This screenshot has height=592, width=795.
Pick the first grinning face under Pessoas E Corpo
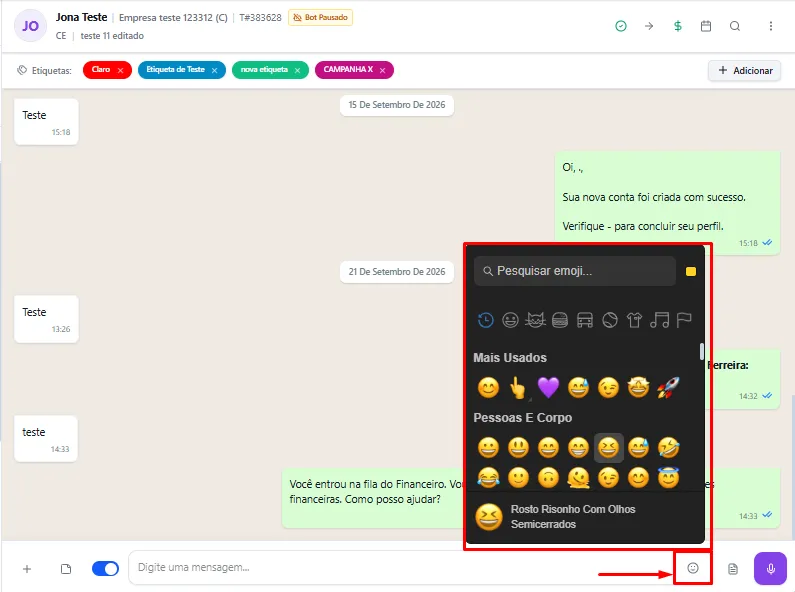pyautogui.click(x=488, y=448)
